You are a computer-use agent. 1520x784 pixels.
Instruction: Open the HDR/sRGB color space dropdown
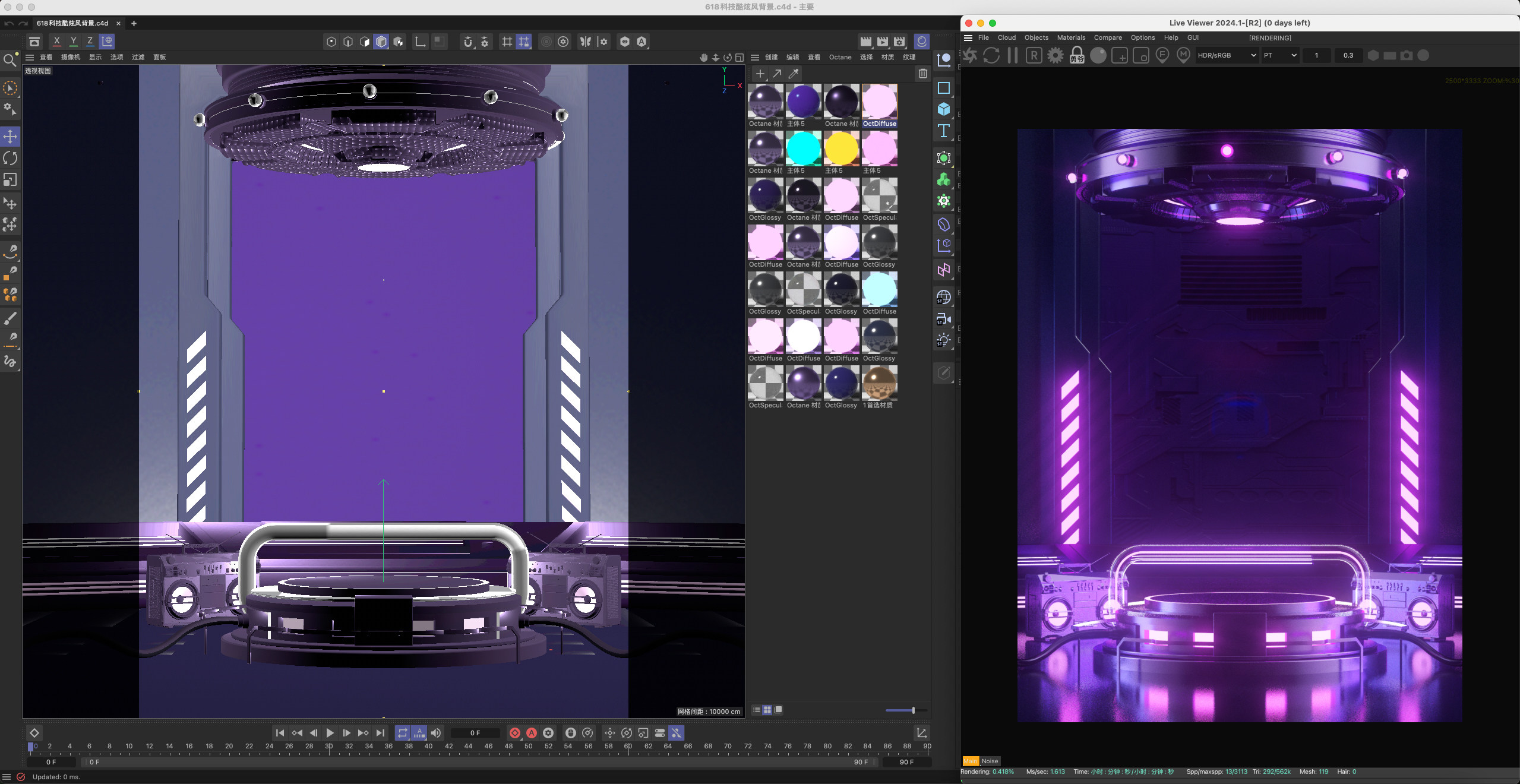pyautogui.click(x=1226, y=56)
